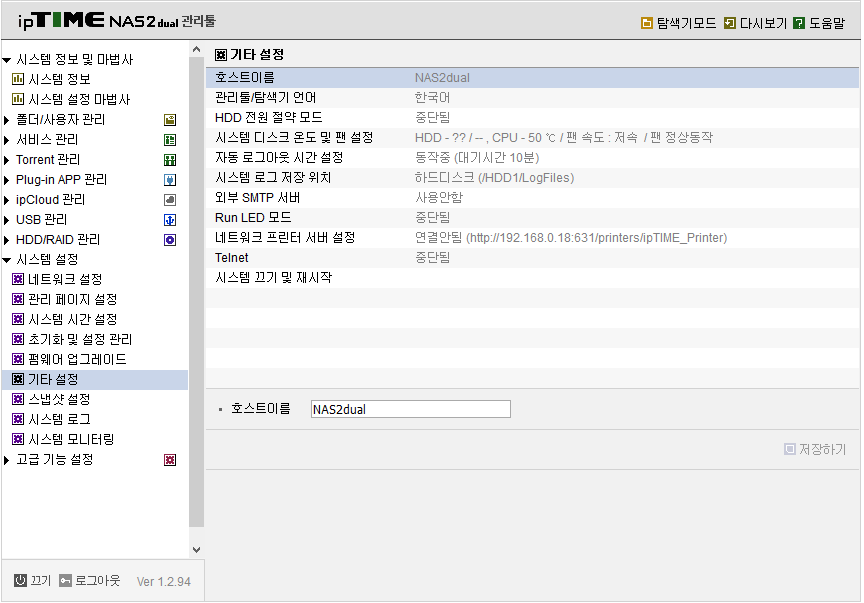Click the Plug-in APP 관리 plug icon
This screenshot has width=864, height=603.
click(170, 180)
